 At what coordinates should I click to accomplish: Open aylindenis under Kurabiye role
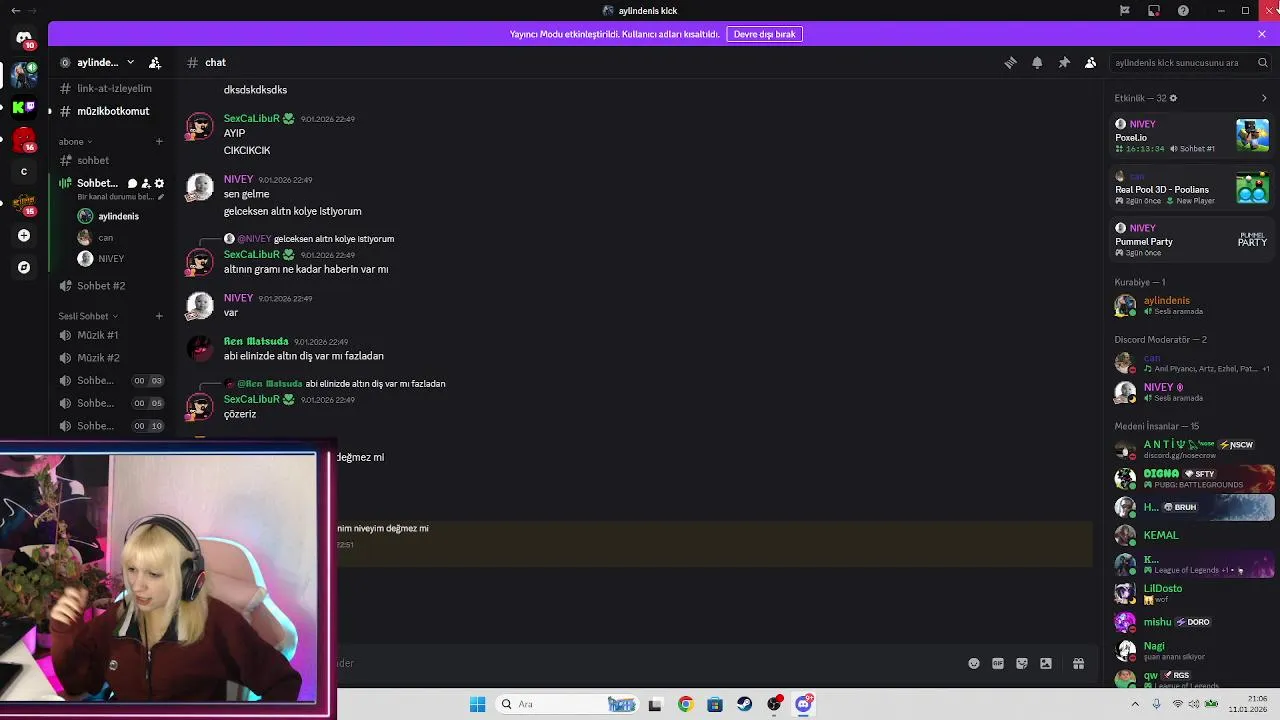1192,305
